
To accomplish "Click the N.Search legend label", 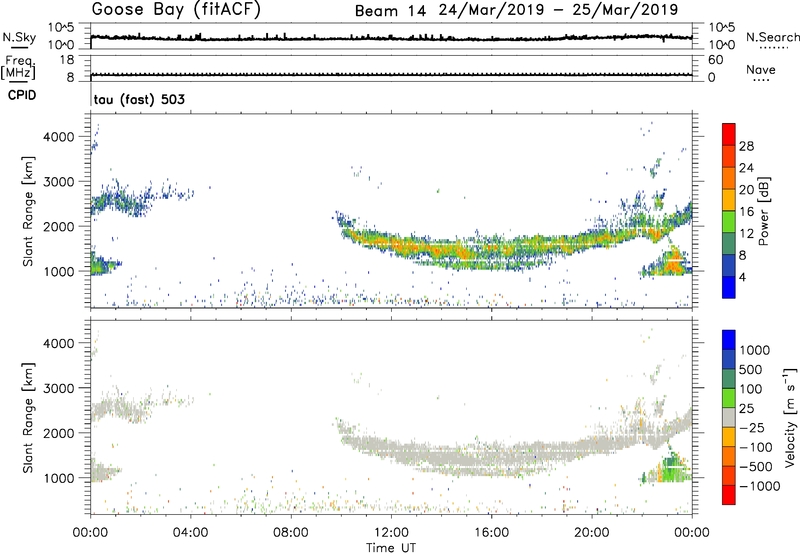I will [772, 37].
